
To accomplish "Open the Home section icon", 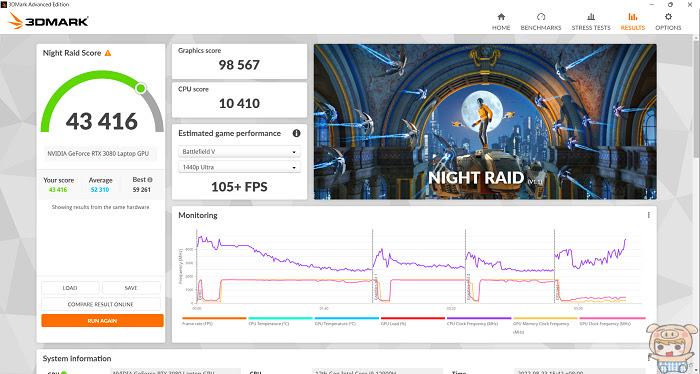I will [x=501, y=17].
